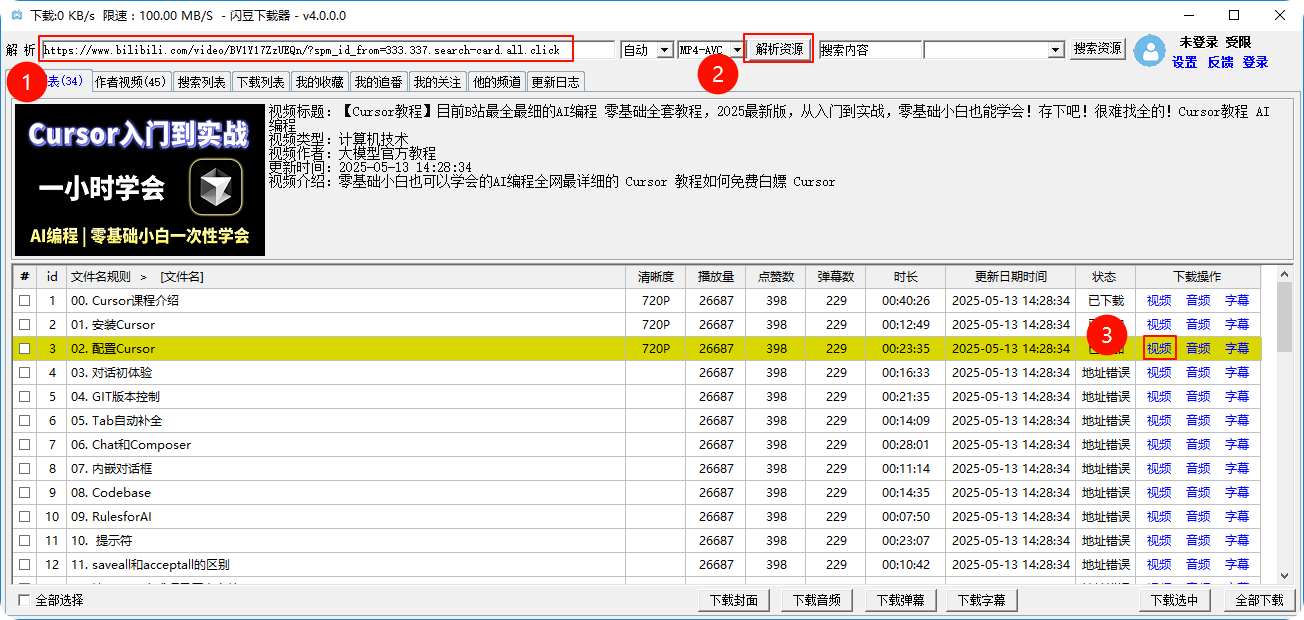Tick the checkbox for 02. 配置Cursor
Screen dimensions: 1304x620
(24, 349)
